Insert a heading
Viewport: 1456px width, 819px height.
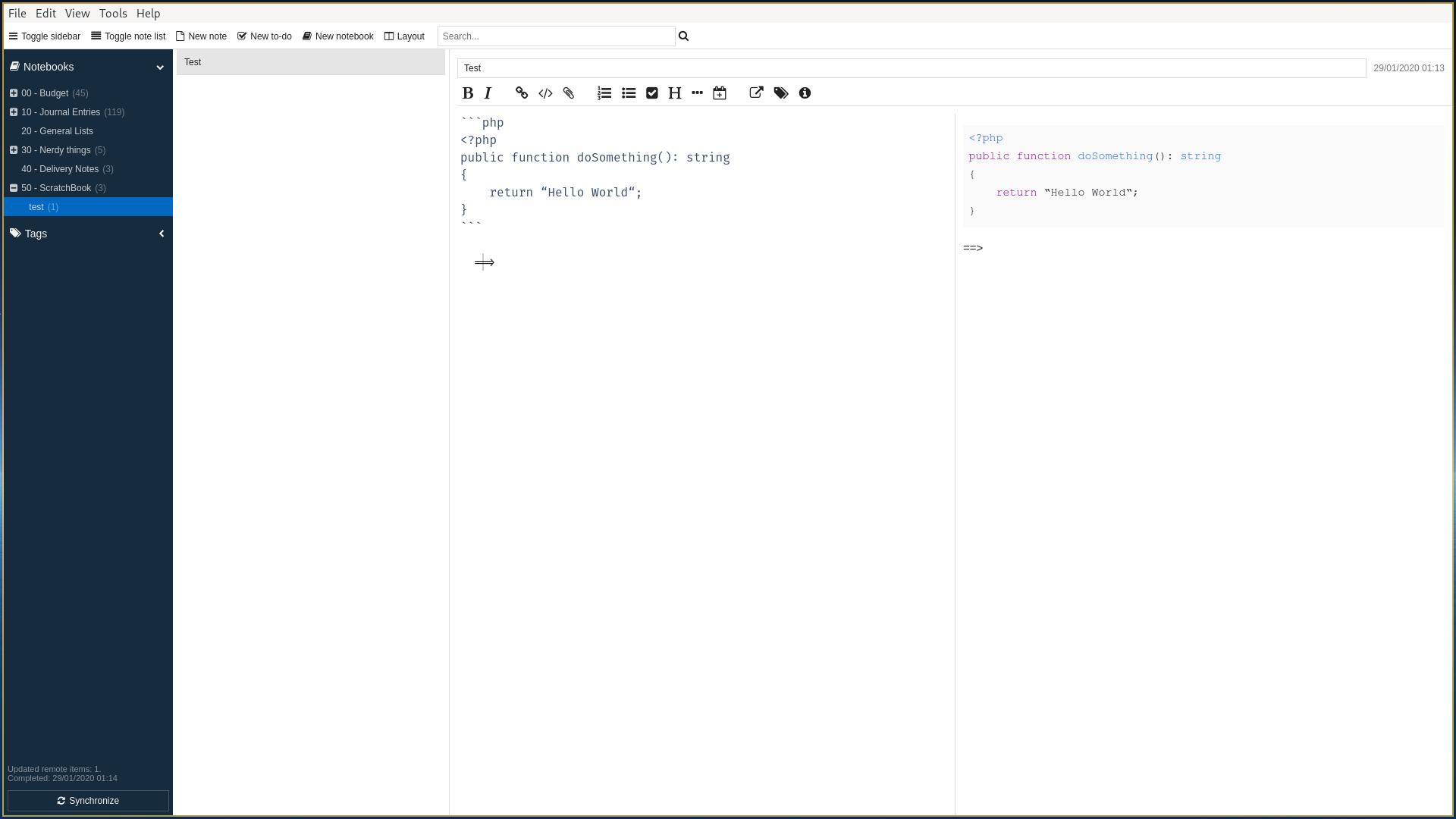(x=675, y=93)
